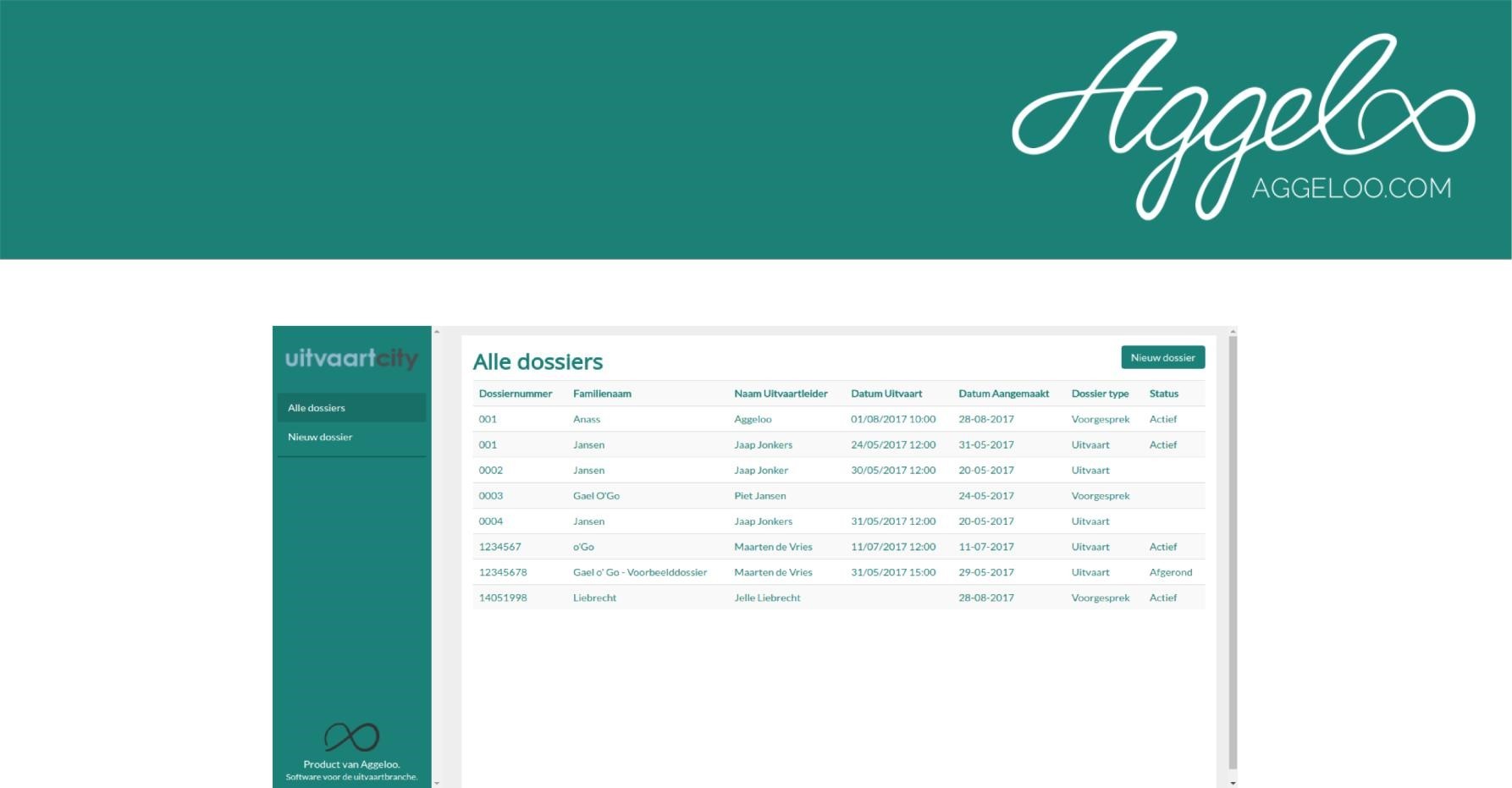Click Liebrecht family name
Image resolution: width=1512 pixels, height=788 pixels.
click(594, 598)
